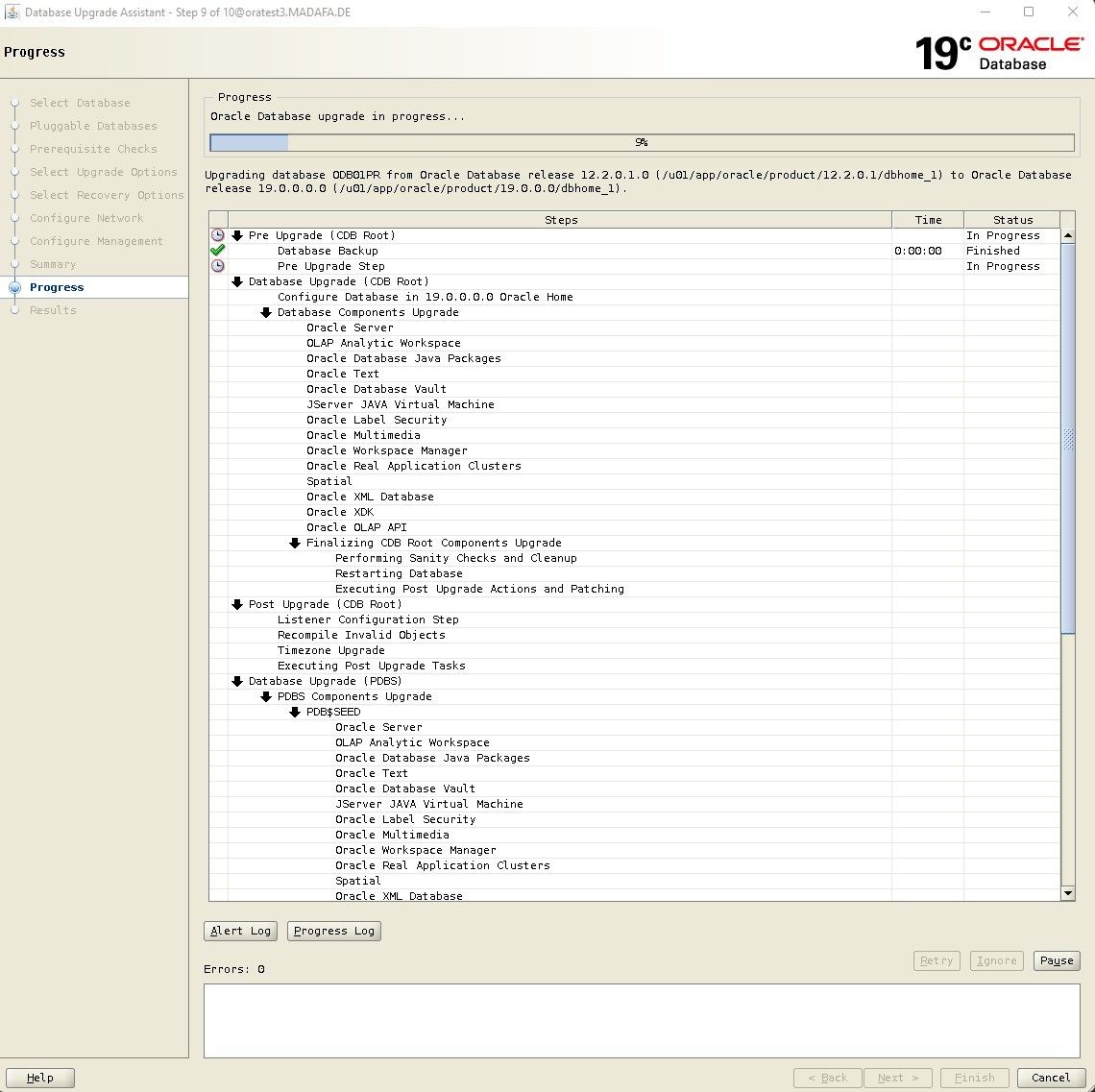This screenshot has width=1095, height=1092.
Task: Click the Finish button
Action: 974,1078
